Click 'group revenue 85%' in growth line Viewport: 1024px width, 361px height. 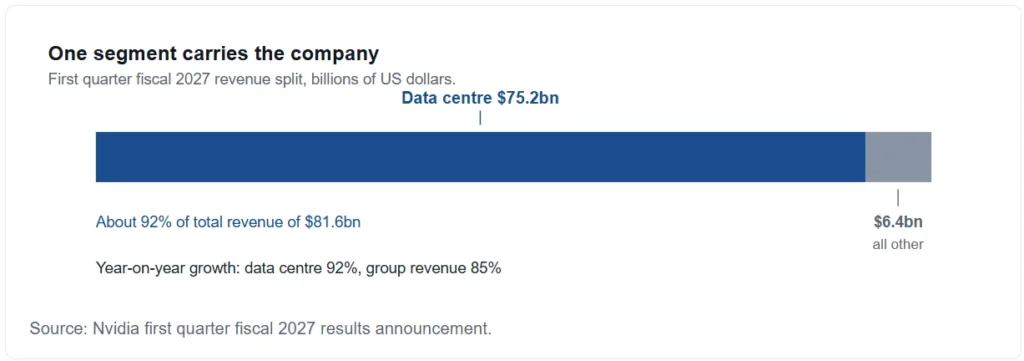[434, 268]
